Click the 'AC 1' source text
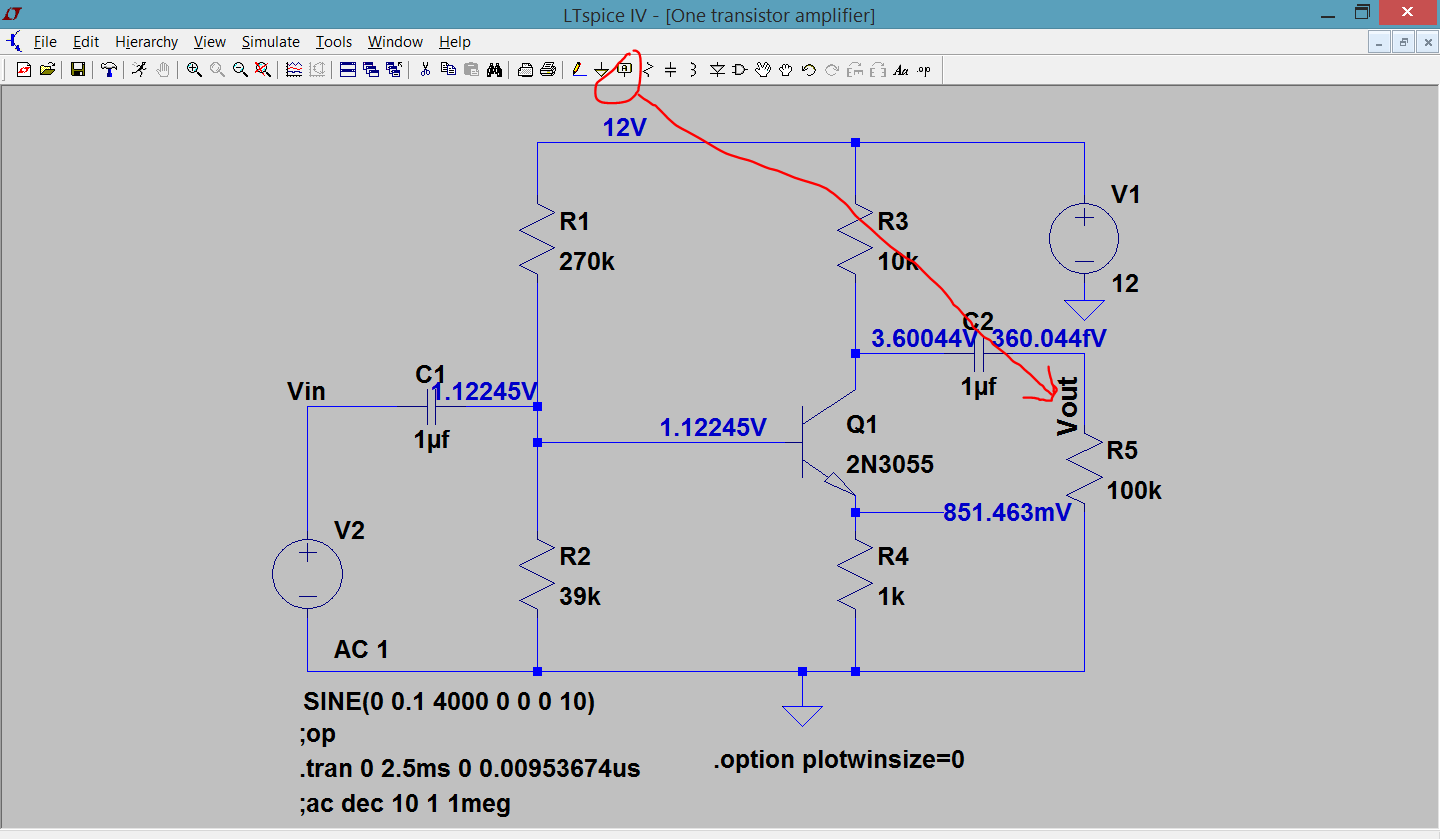The image size is (1440, 839). 361,650
